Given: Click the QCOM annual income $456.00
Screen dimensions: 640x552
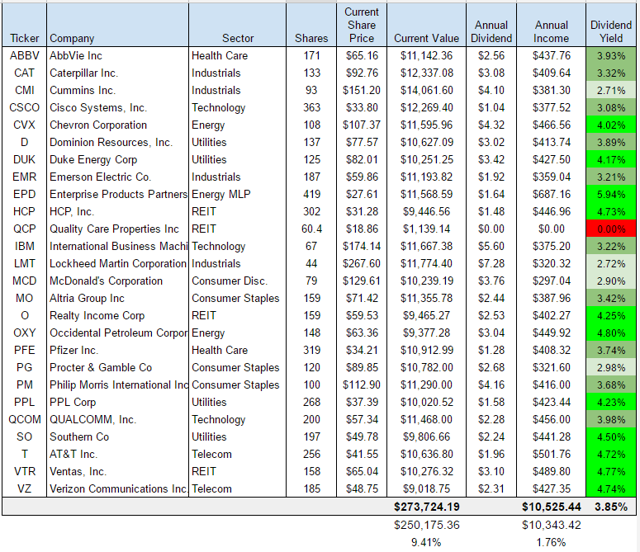Looking at the screenshot, I should tap(551, 420).
